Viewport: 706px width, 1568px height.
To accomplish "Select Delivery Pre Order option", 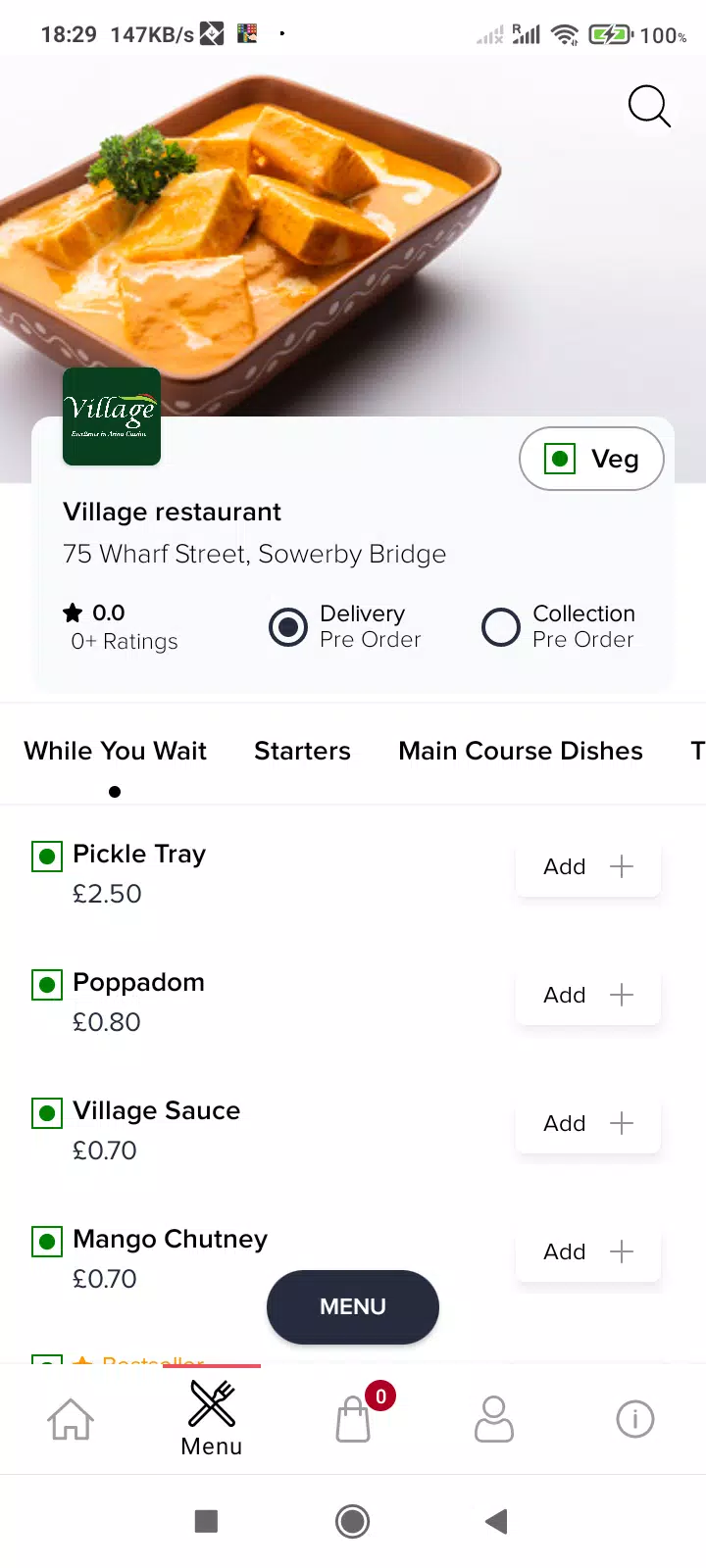I will click(288, 627).
